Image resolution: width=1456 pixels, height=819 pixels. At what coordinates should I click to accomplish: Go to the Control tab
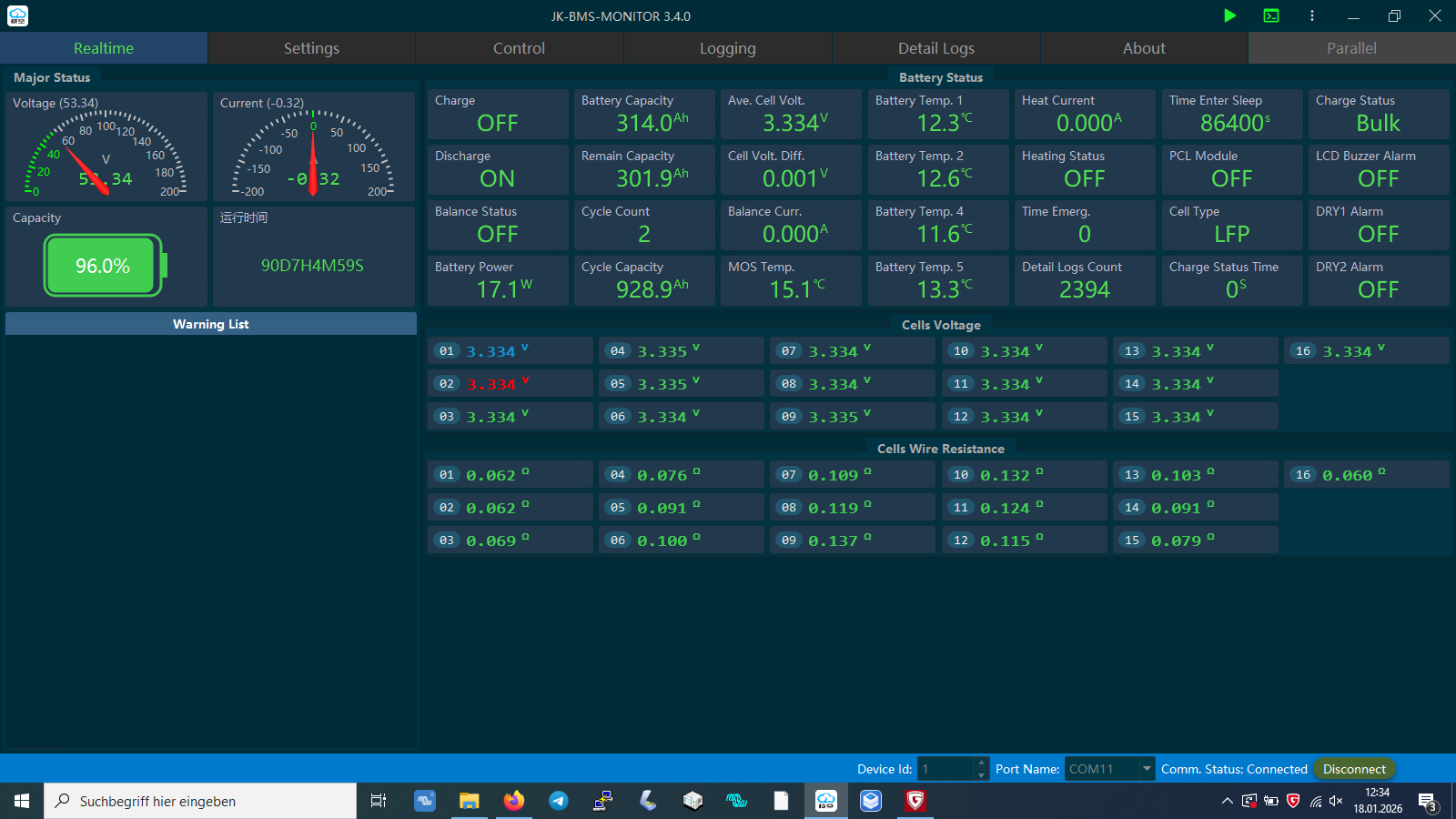pos(519,48)
